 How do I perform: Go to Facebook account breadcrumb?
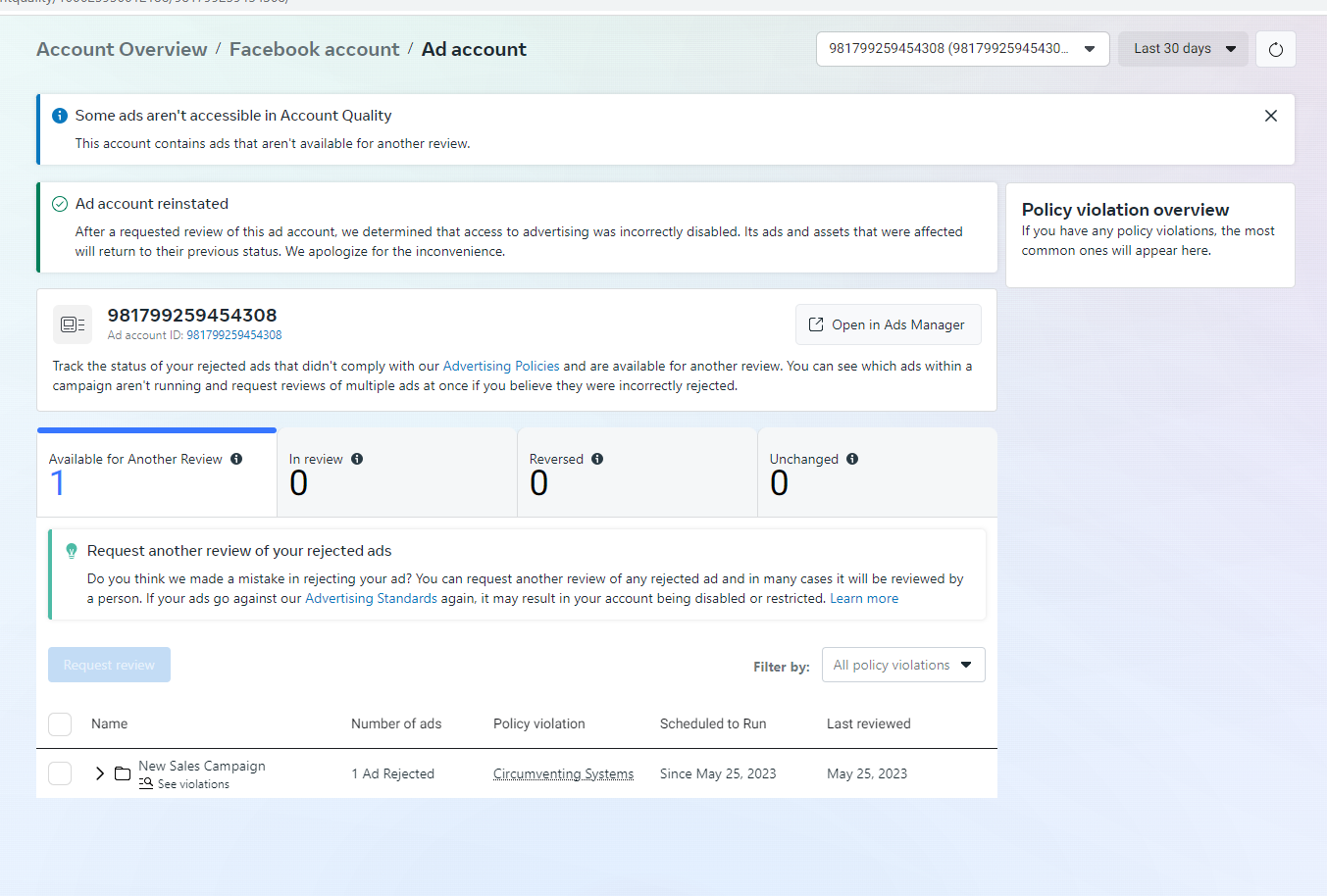point(314,49)
